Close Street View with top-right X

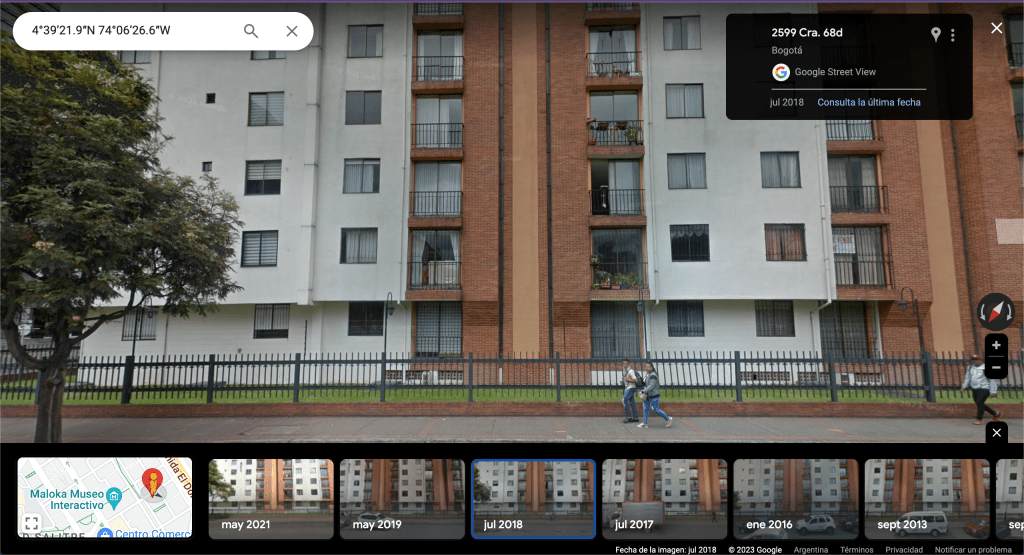click(x=996, y=28)
